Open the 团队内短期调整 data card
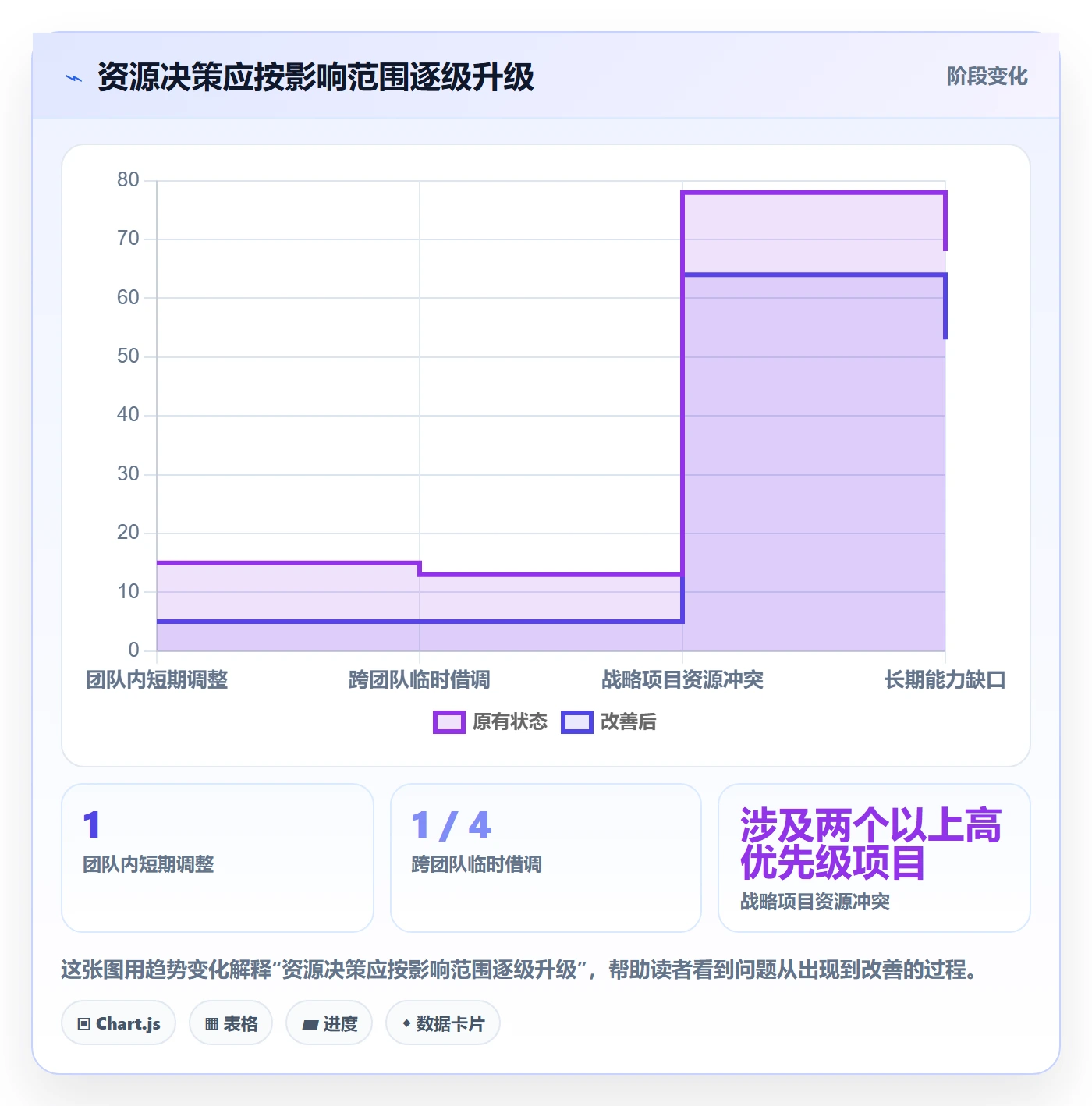The image size is (1092, 1106). [x=218, y=858]
